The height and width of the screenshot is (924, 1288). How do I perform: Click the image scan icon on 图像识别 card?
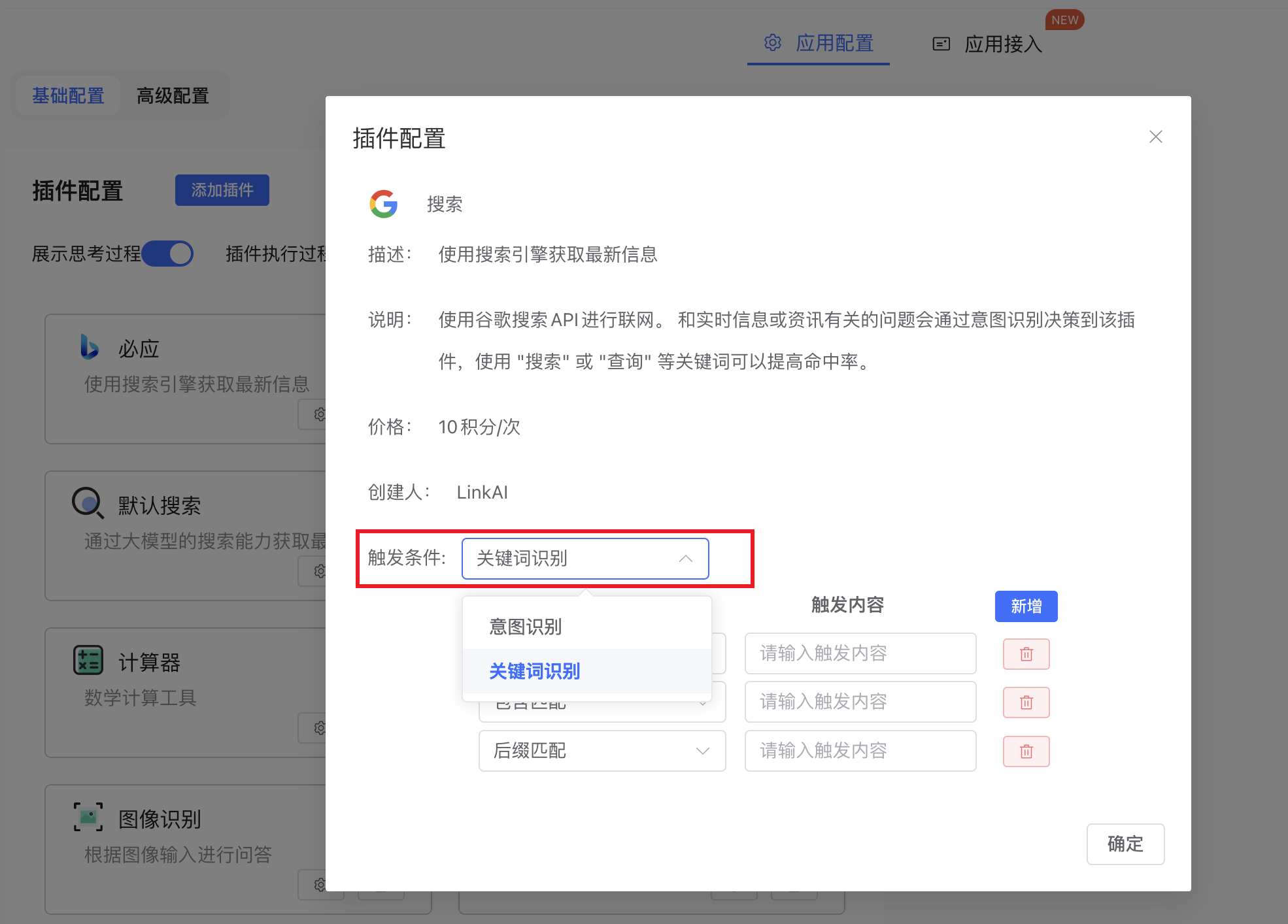88,817
